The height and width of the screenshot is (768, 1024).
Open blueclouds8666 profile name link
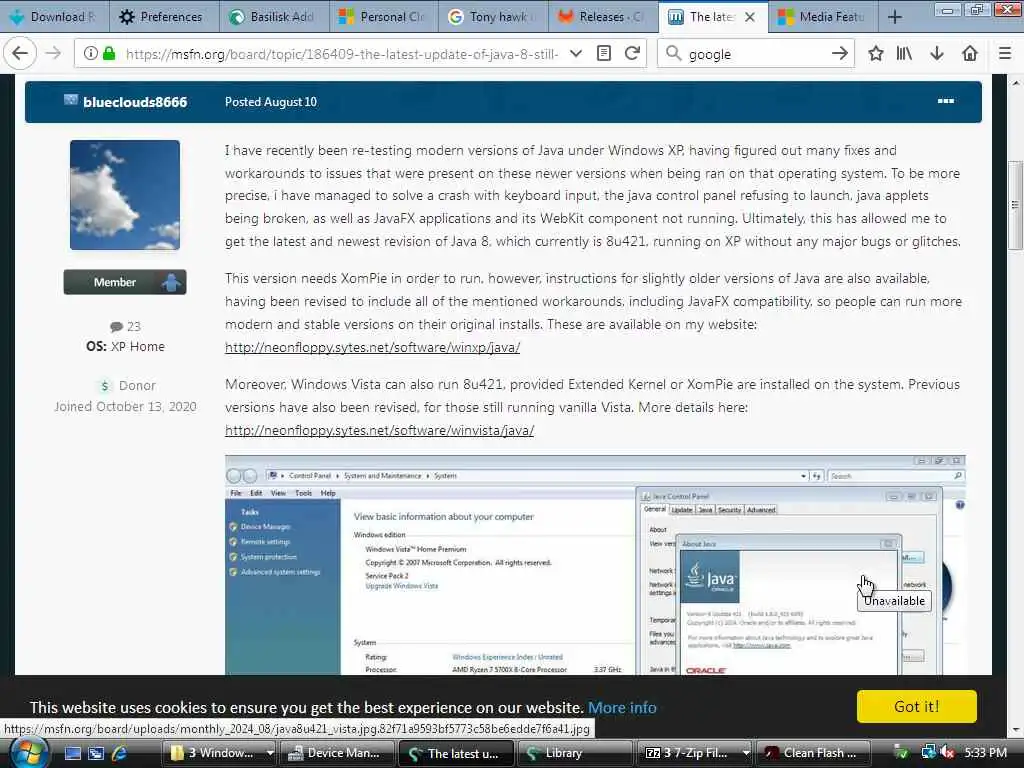[x=135, y=102]
